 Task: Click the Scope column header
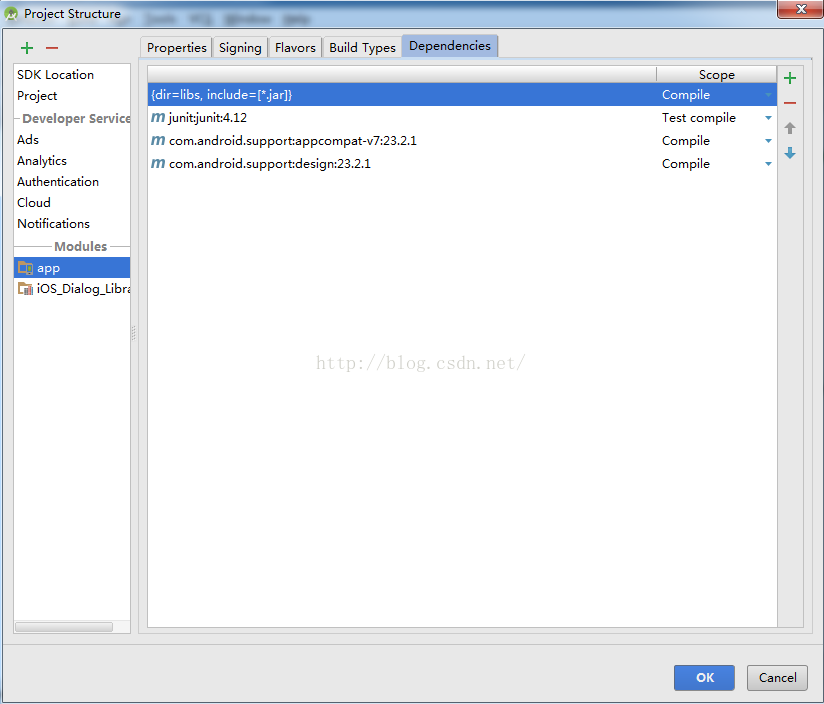716,75
